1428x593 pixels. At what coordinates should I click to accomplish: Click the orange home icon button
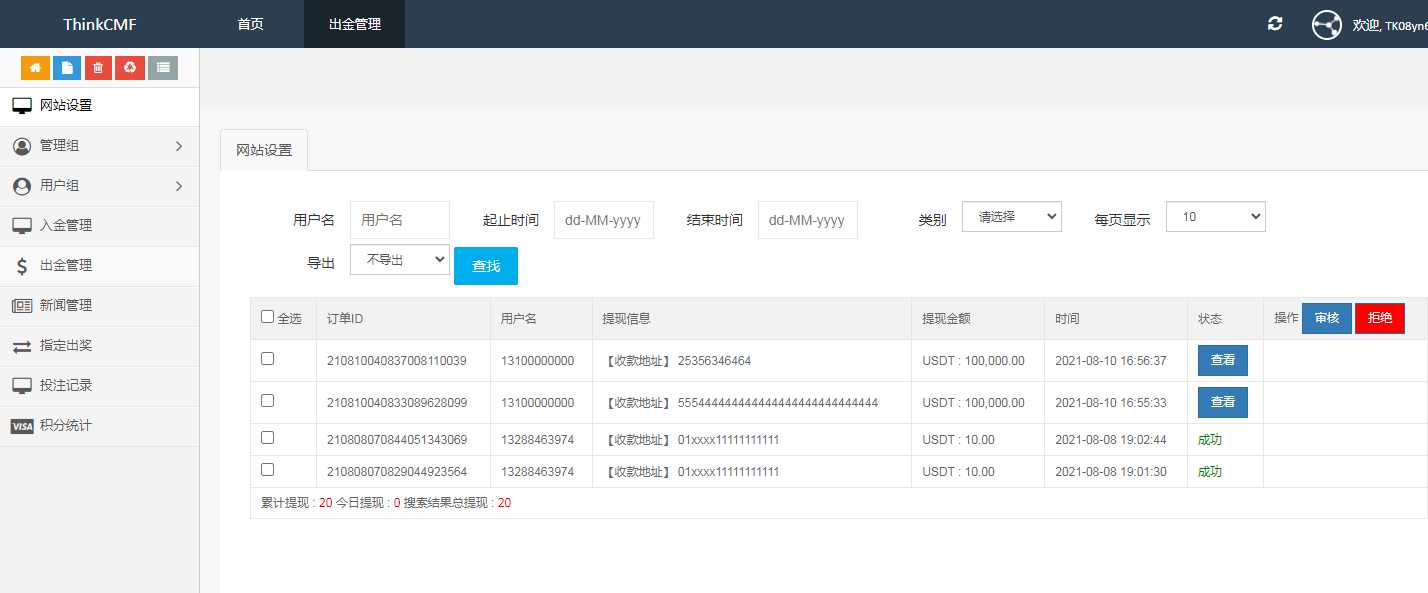[36, 67]
